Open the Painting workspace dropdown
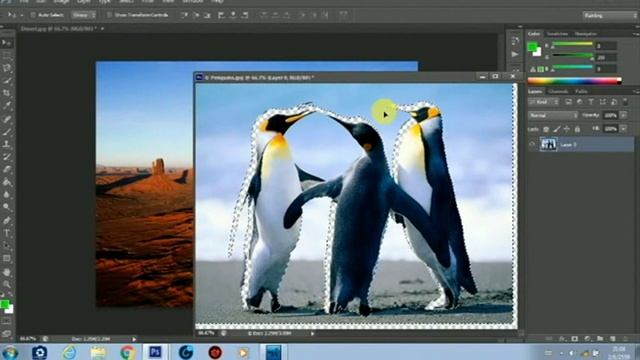This screenshot has width=640, height=360. [610, 16]
